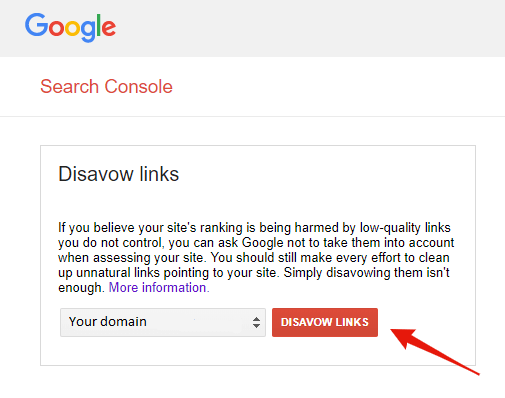The height and width of the screenshot is (398, 505).
Task: Click the paragraph about low-quality links
Action: click(x=256, y=257)
